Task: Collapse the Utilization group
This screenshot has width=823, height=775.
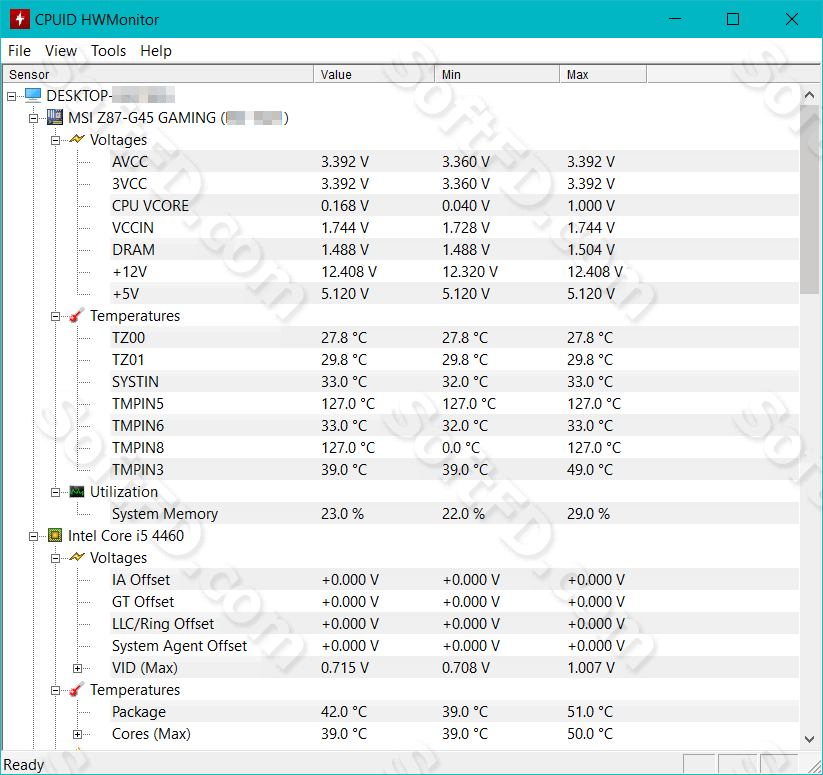Action: pyautogui.click(x=55, y=492)
